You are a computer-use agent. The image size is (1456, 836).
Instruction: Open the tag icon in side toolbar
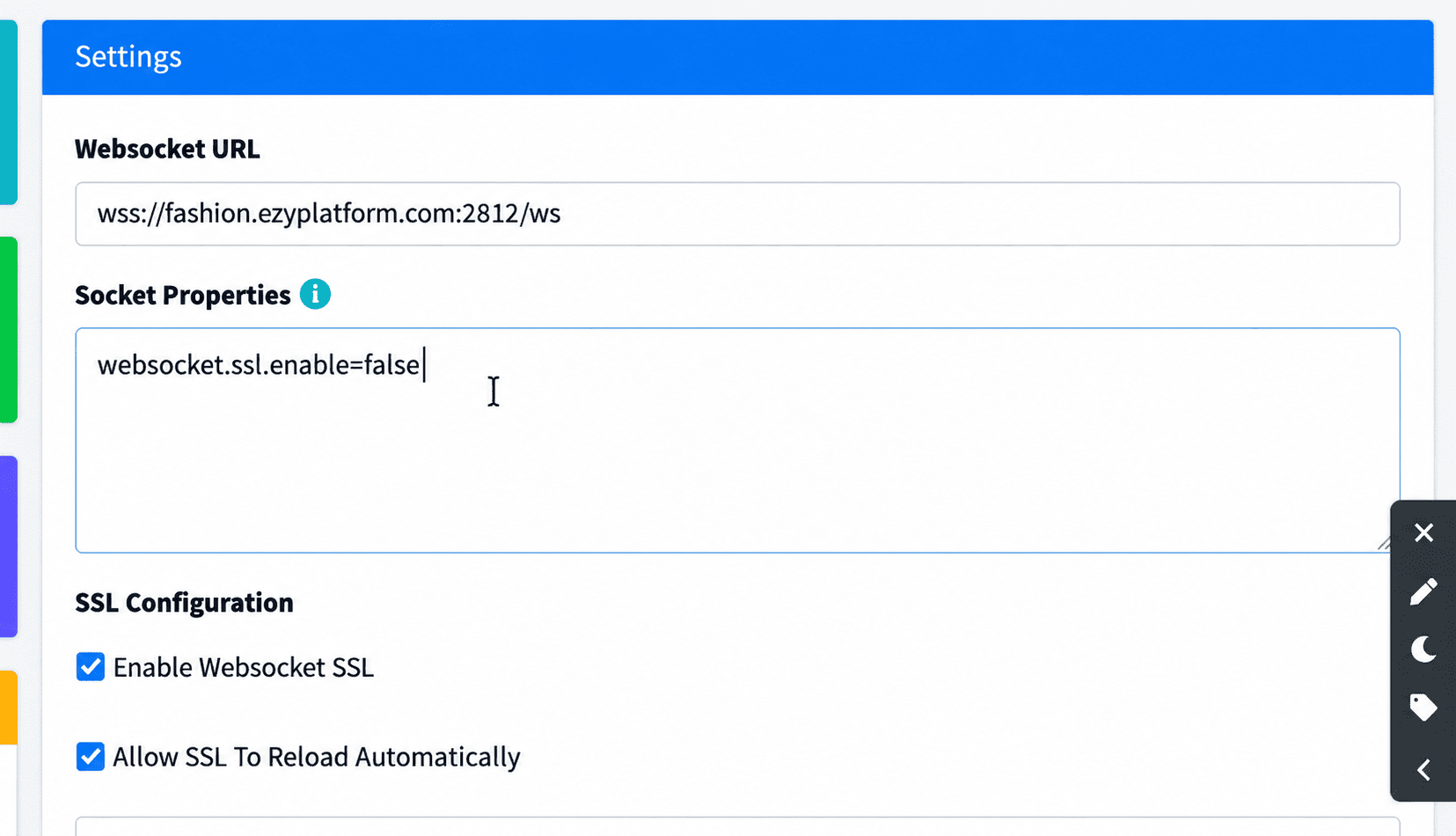point(1423,708)
